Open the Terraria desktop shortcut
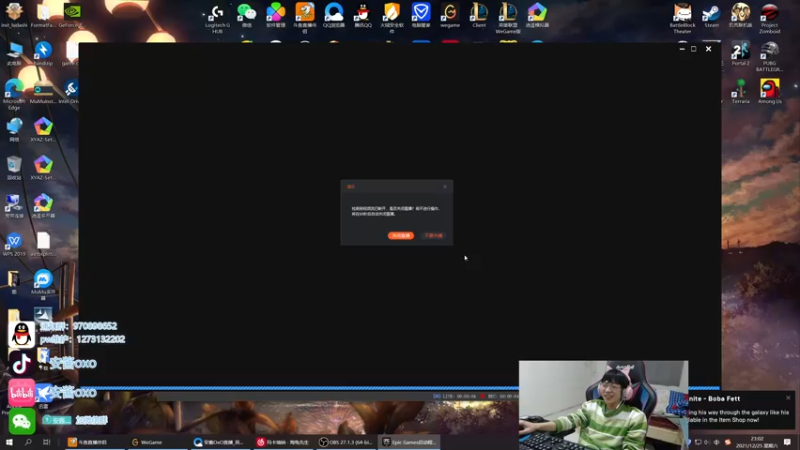 pyautogui.click(x=740, y=92)
